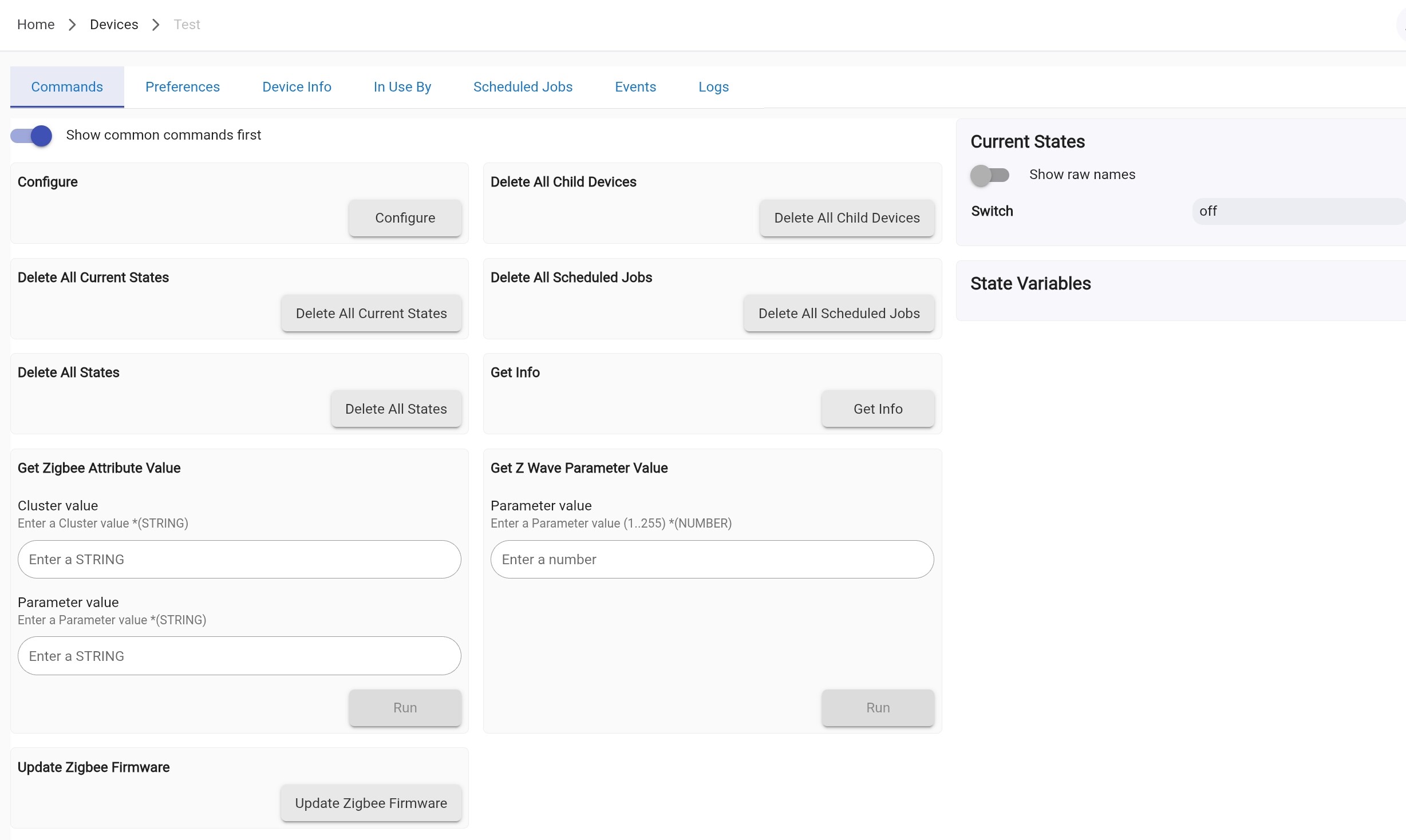The width and height of the screenshot is (1406, 840).
Task: Navigate to Devices breadcrumb
Action: (114, 25)
